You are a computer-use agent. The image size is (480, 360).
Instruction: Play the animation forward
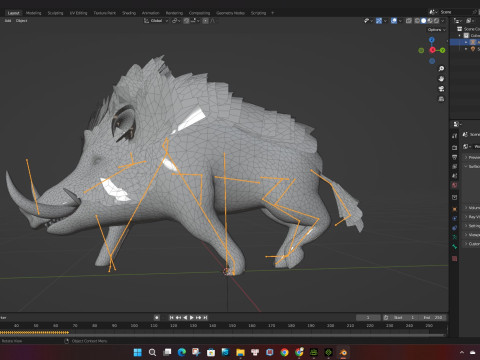click(192, 317)
